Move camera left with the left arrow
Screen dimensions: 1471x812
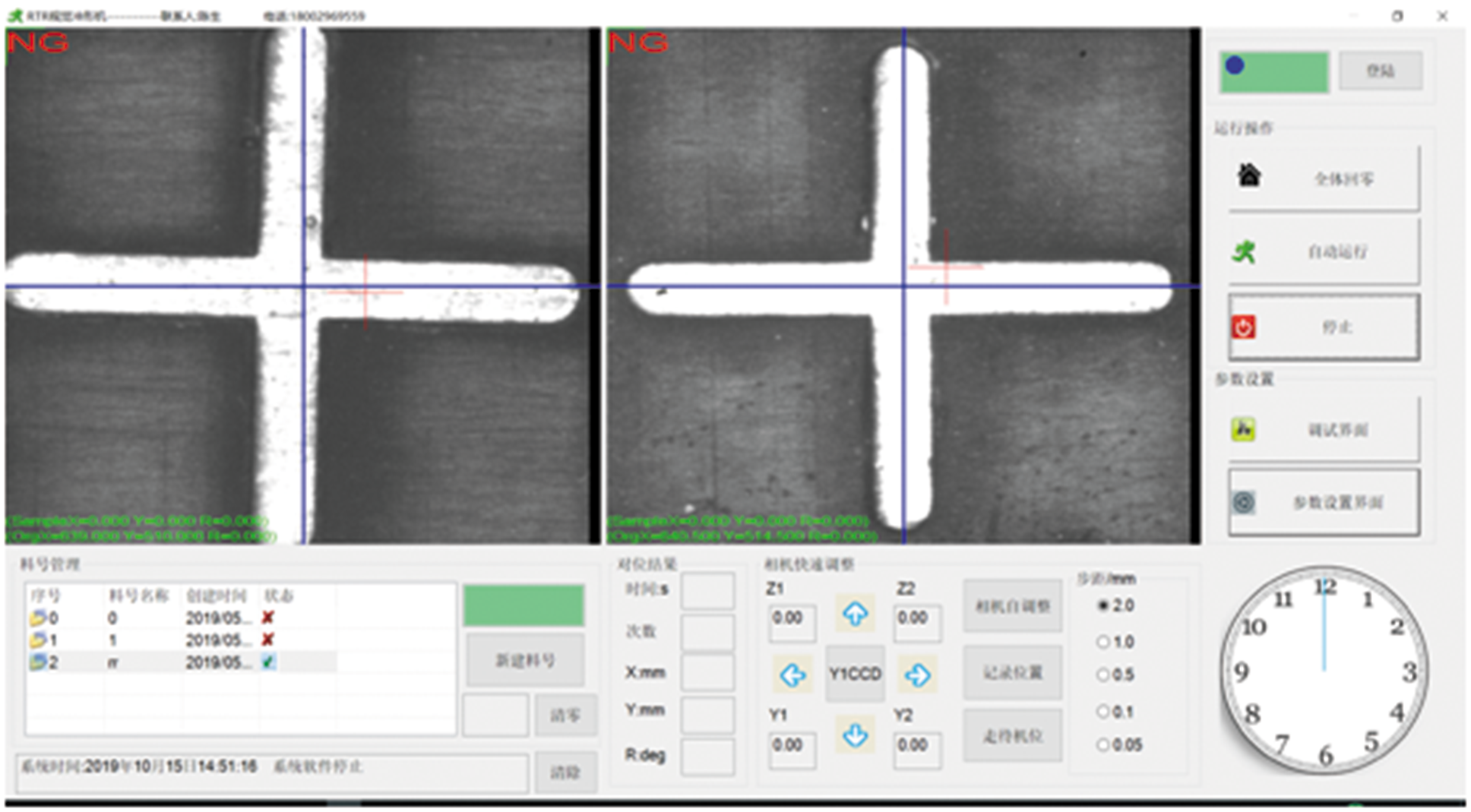(792, 675)
